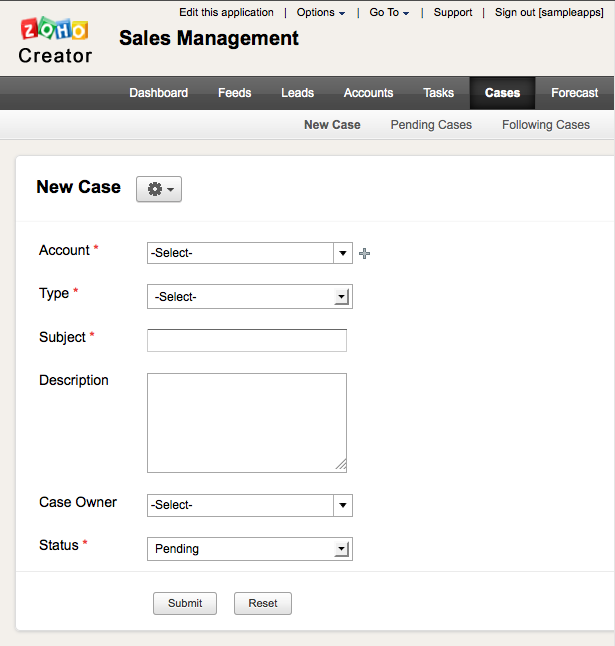Focus the Description text area

click(x=246, y=422)
